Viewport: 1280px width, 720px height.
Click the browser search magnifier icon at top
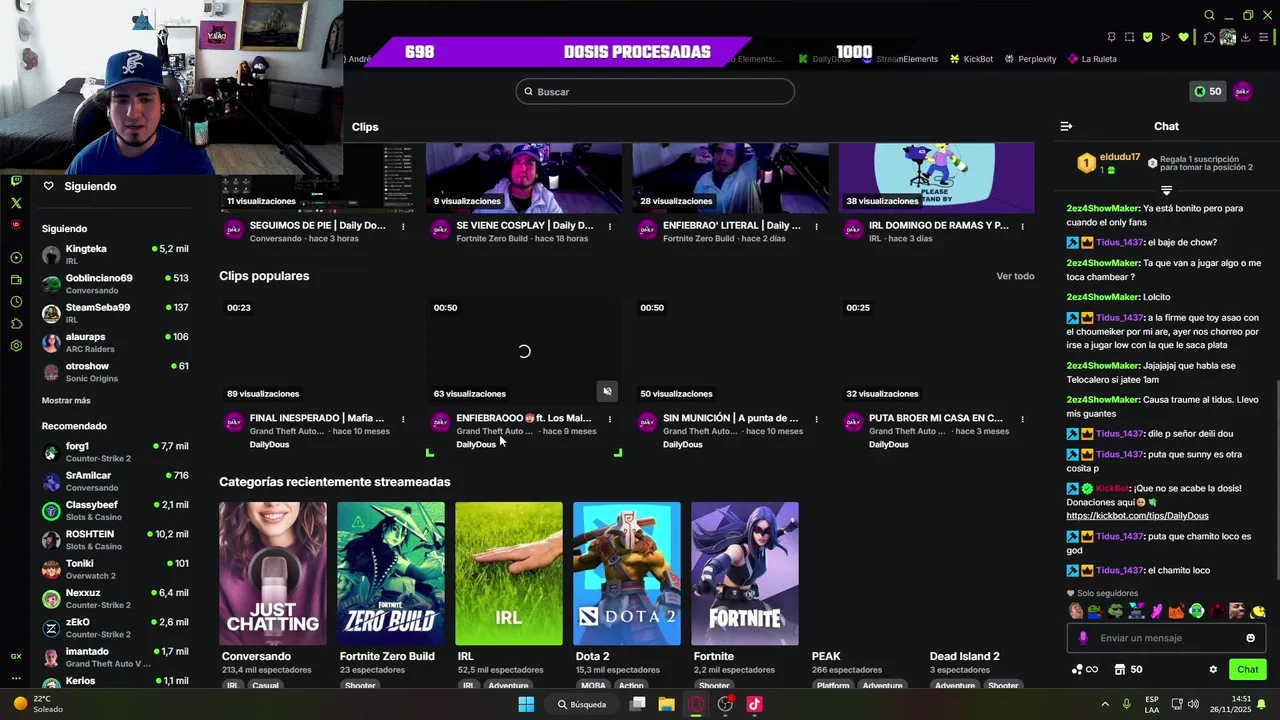tap(1209, 15)
